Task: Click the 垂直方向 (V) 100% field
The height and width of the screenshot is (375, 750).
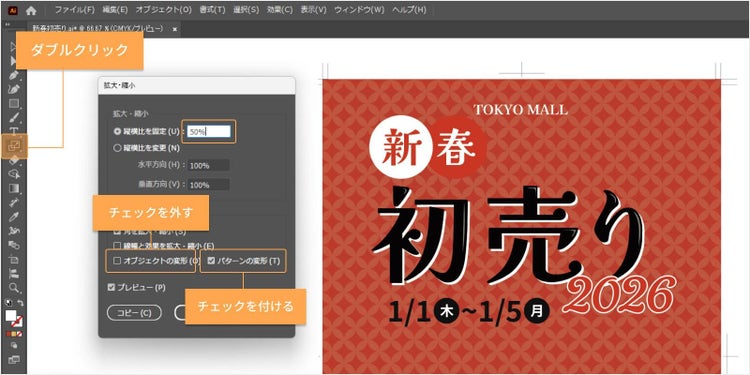Action: point(209,185)
